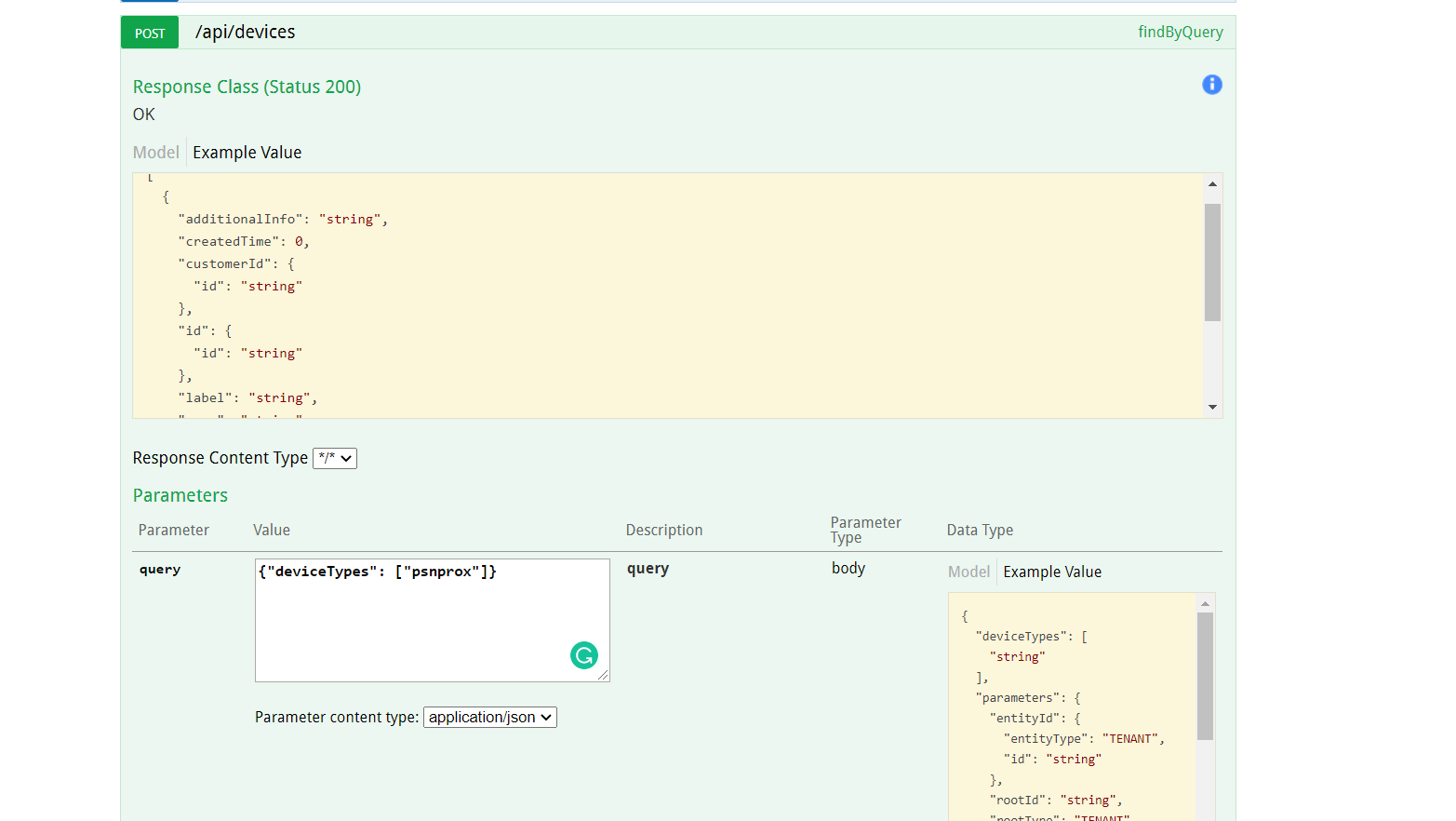Collapse the POST /api/devices panel
The height and width of the screenshot is (821, 1456).
click(x=651, y=31)
